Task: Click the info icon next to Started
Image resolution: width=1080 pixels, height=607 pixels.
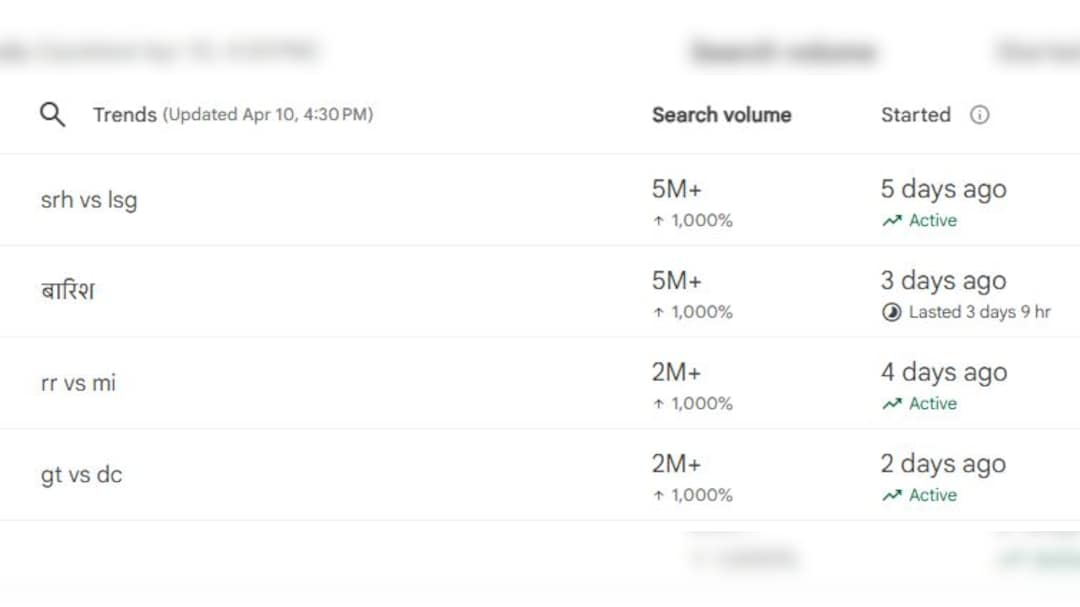Action: click(980, 115)
